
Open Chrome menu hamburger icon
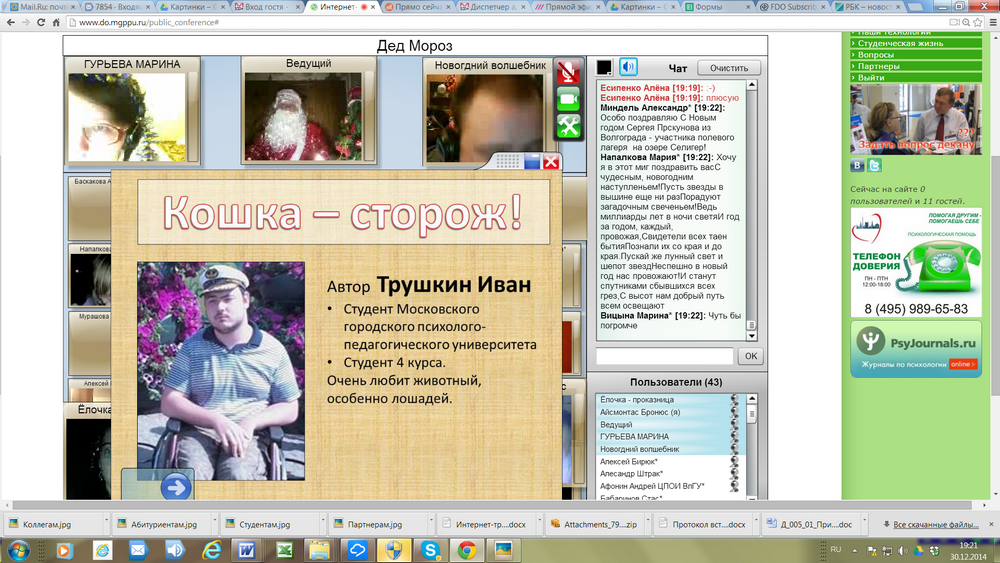[992, 22]
